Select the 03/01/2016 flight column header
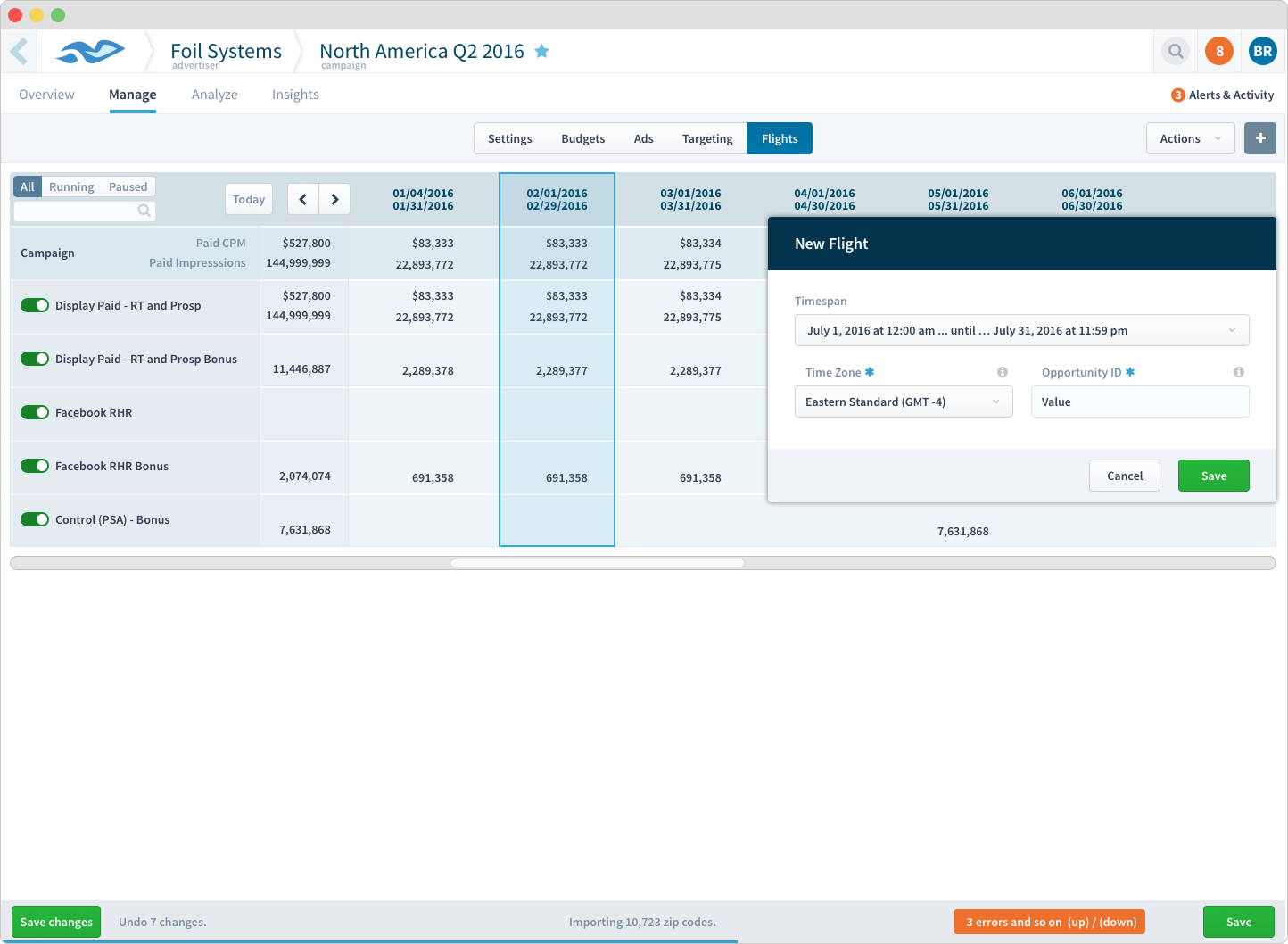Viewport: 1288px width, 944px height. click(x=690, y=199)
